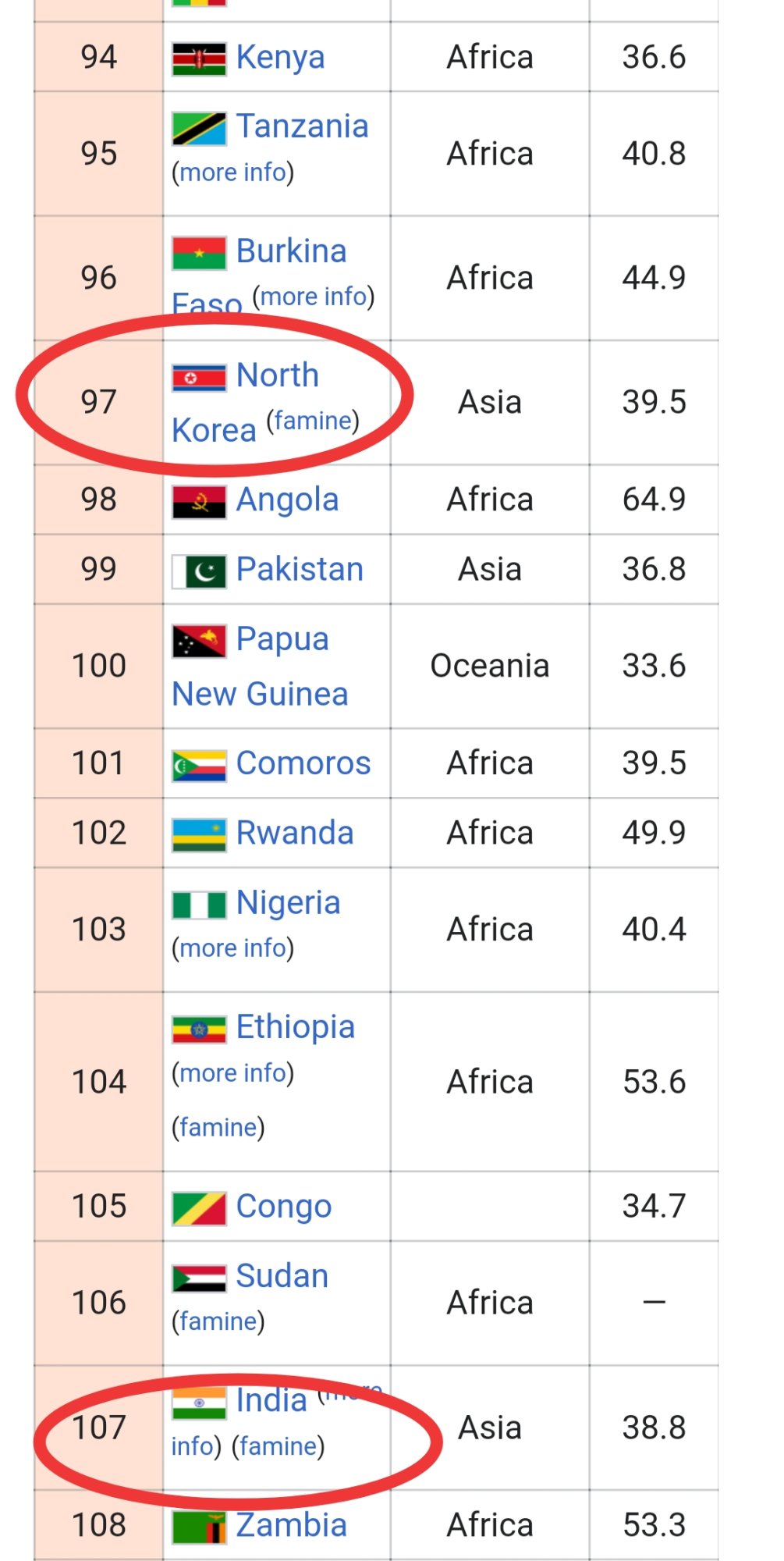Open Ethiopia's famine link

[218, 1127]
